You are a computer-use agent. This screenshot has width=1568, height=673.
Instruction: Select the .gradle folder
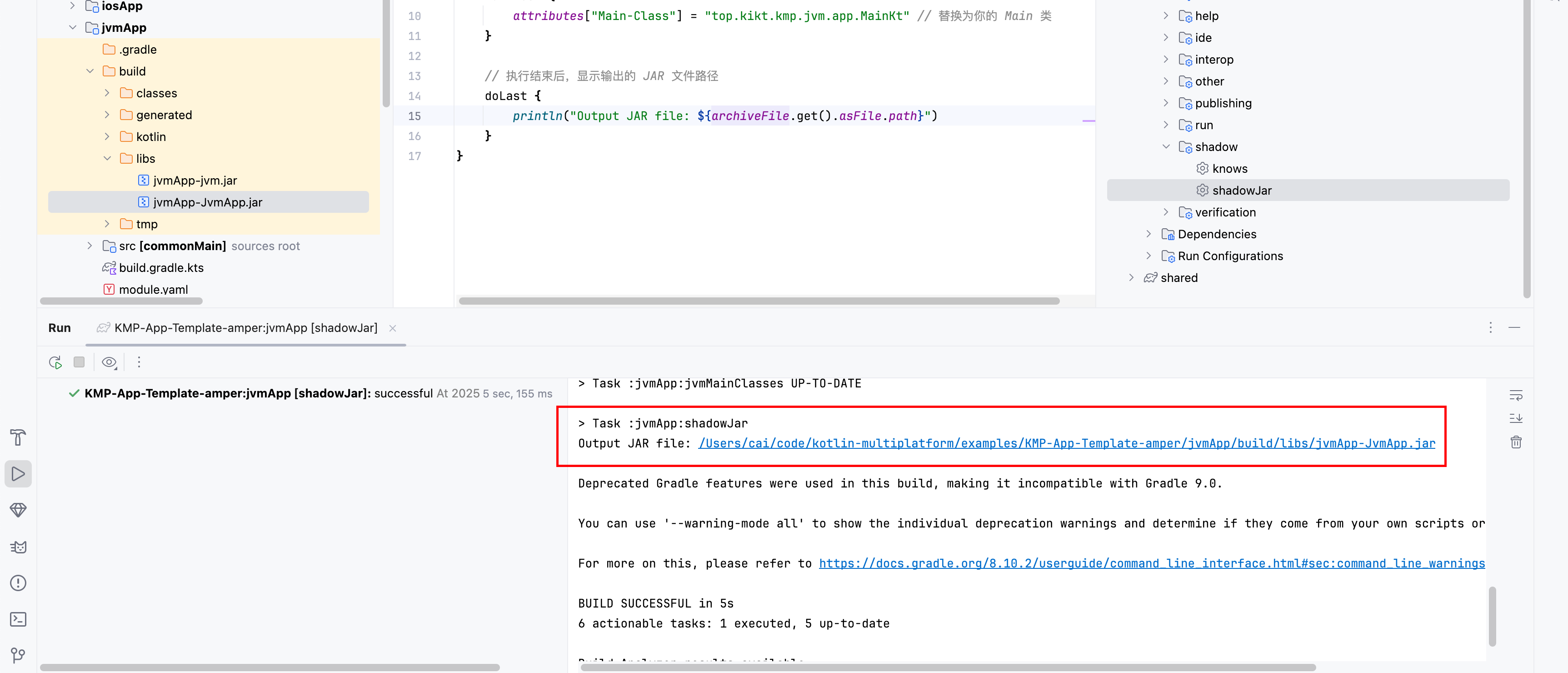130,49
